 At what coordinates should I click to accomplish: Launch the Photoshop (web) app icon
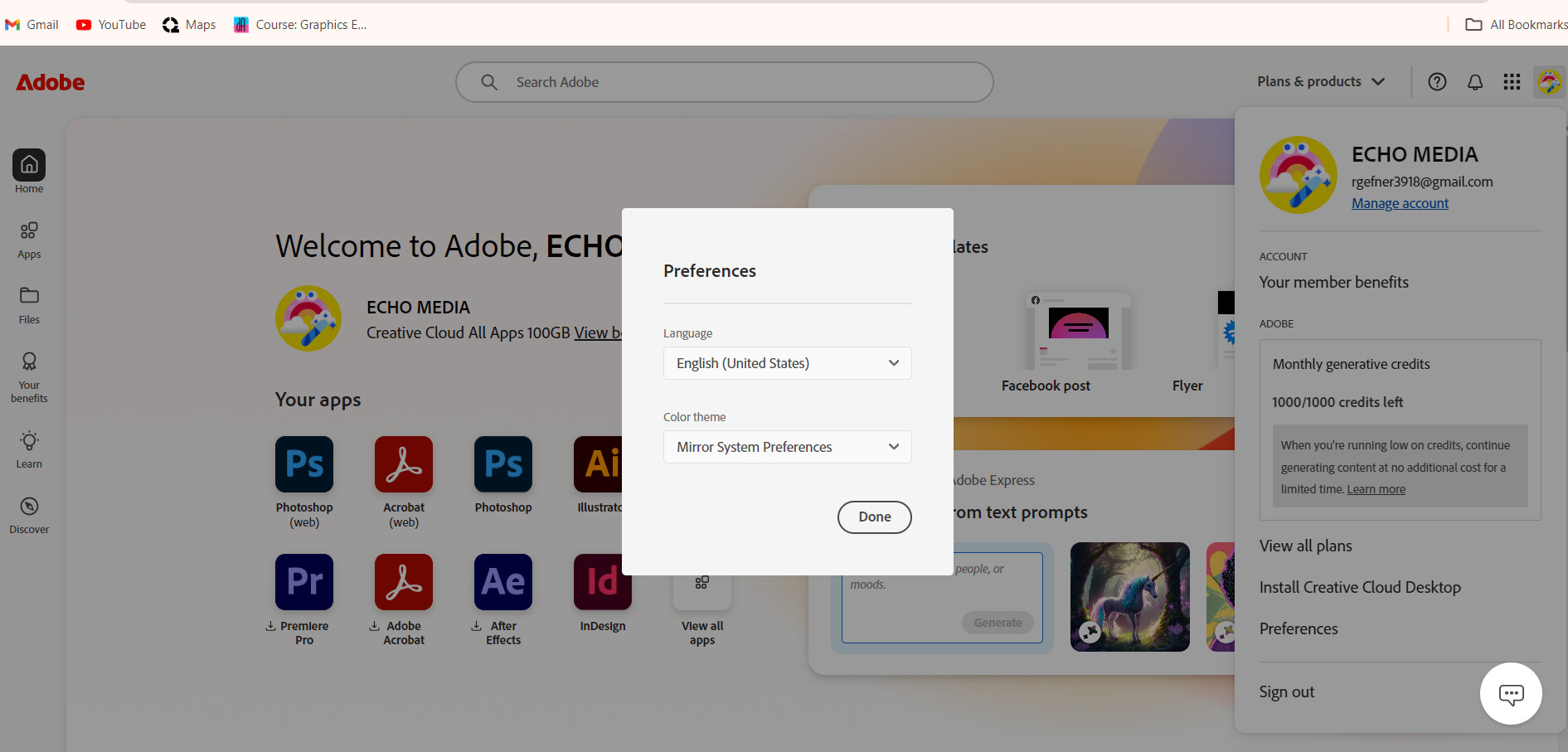coord(304,464)
